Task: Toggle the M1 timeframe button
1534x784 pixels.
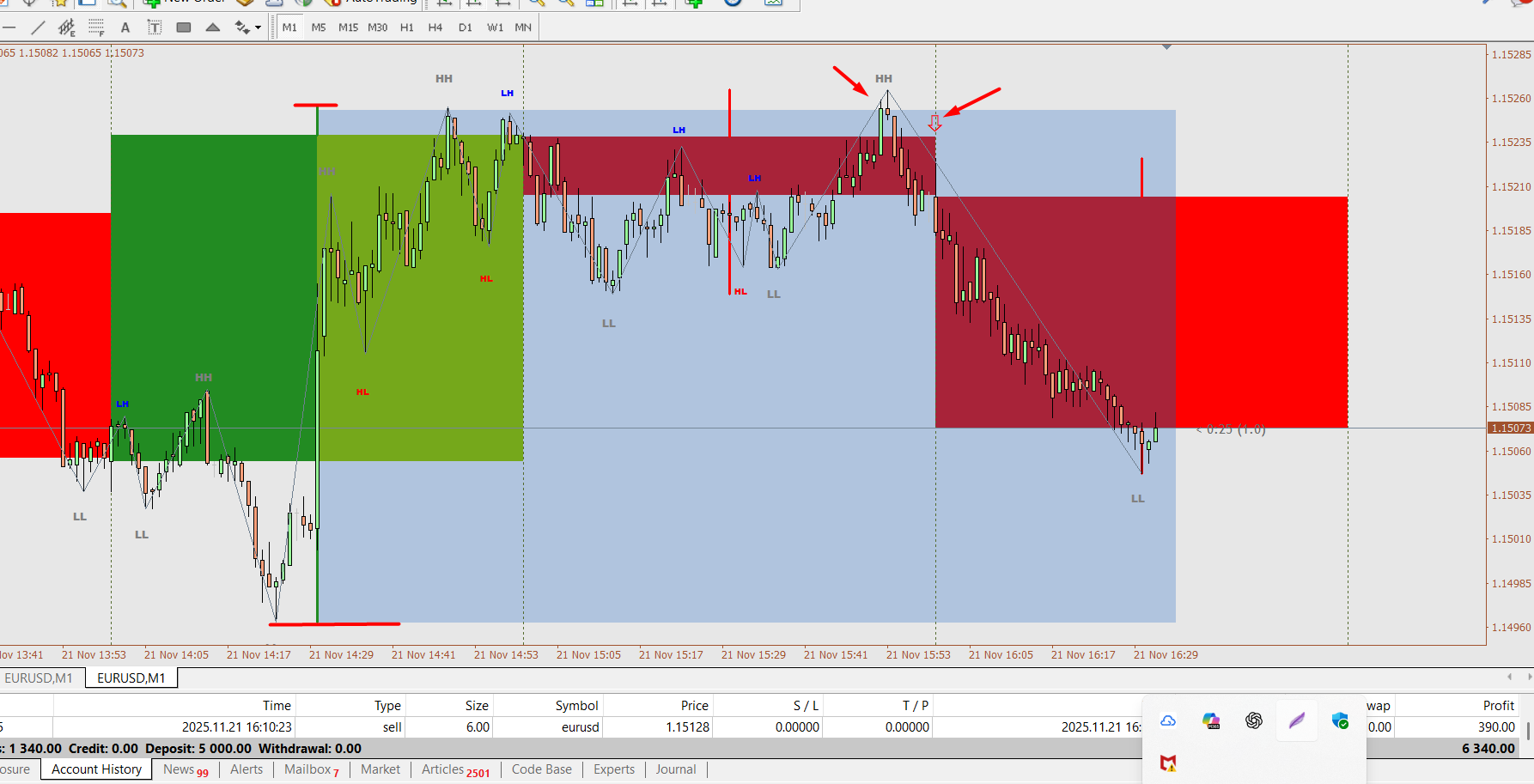Action: click(289, 27)
